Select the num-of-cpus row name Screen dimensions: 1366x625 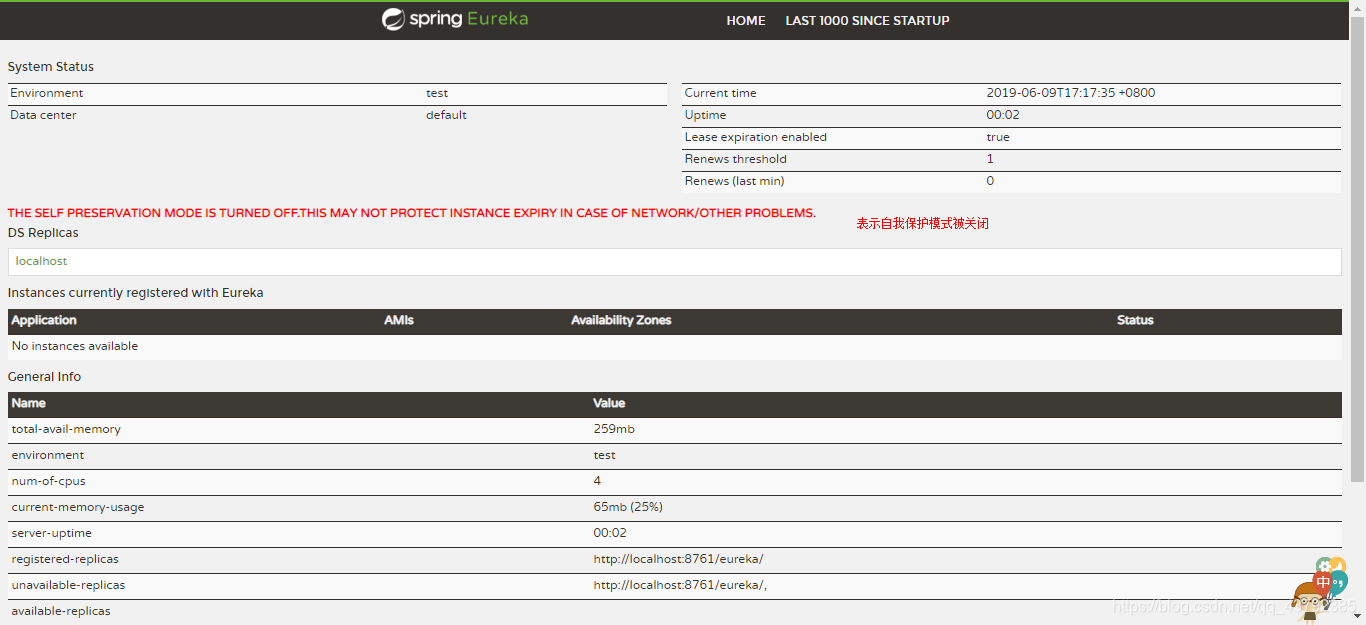tap(48, 481)
